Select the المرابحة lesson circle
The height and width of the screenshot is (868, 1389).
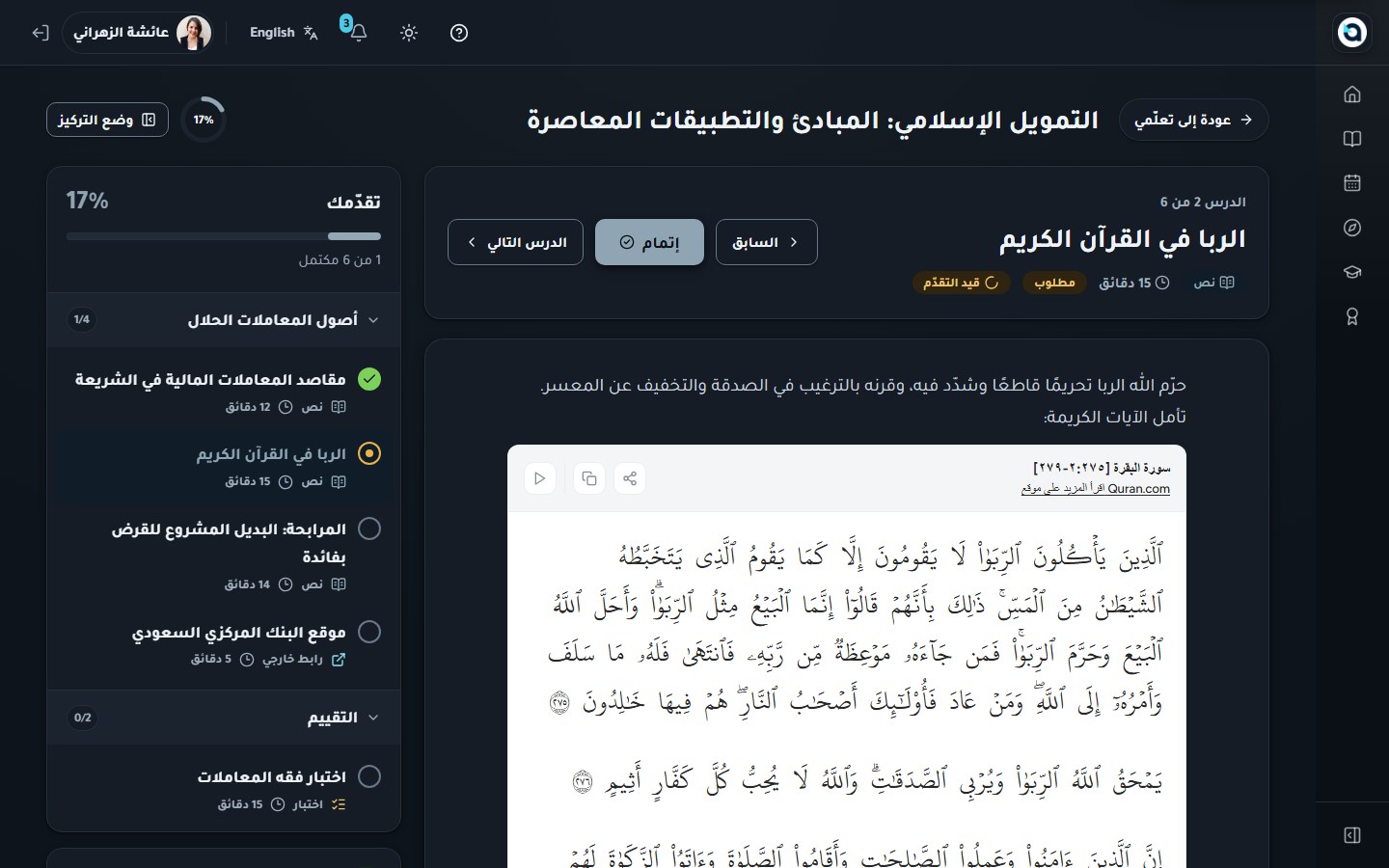[x=369, y=529]
